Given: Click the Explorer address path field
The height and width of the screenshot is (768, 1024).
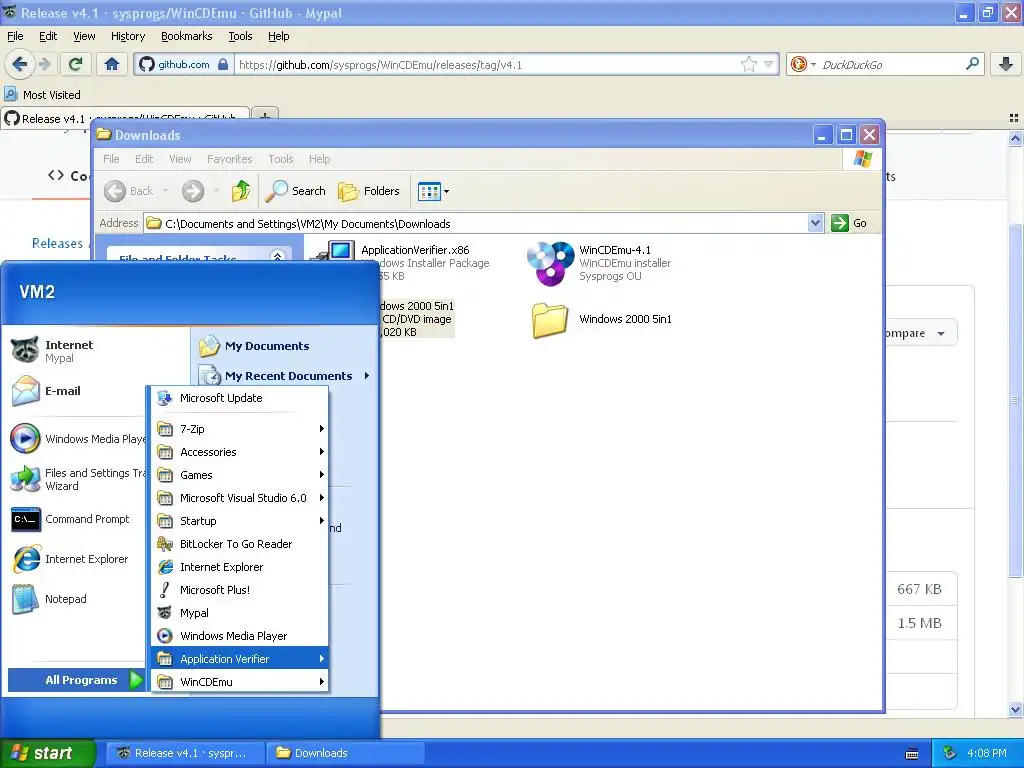Looking at the screenshot, I should 477,223.
